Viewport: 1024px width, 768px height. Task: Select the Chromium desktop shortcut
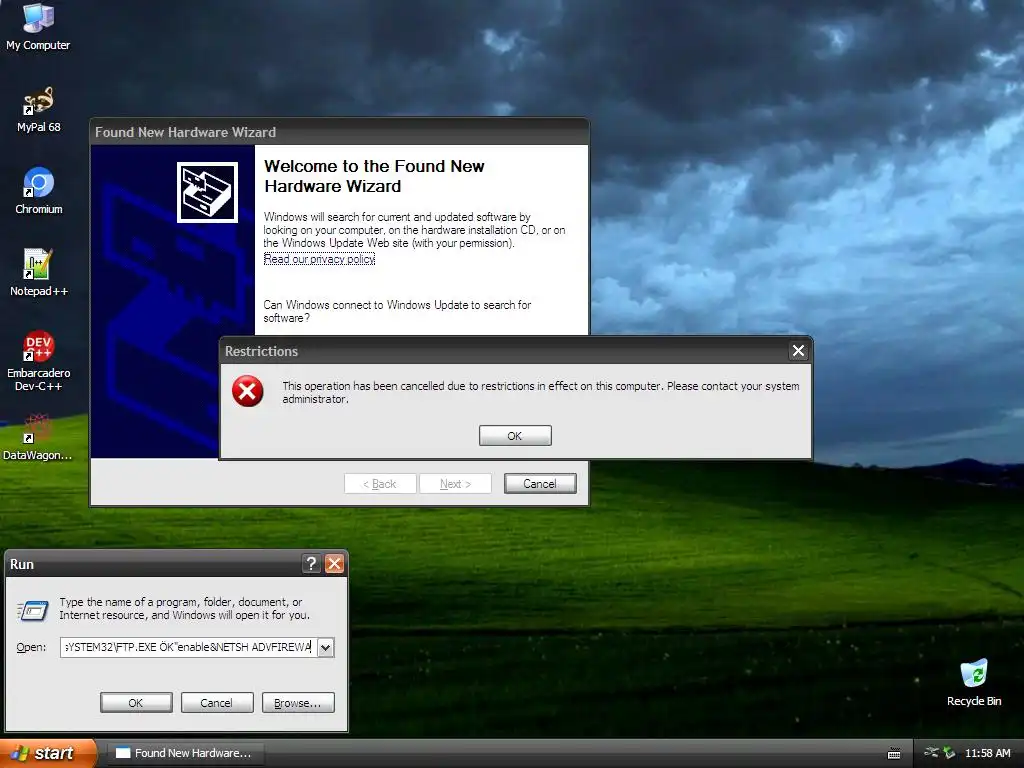(x=39, y=191)
